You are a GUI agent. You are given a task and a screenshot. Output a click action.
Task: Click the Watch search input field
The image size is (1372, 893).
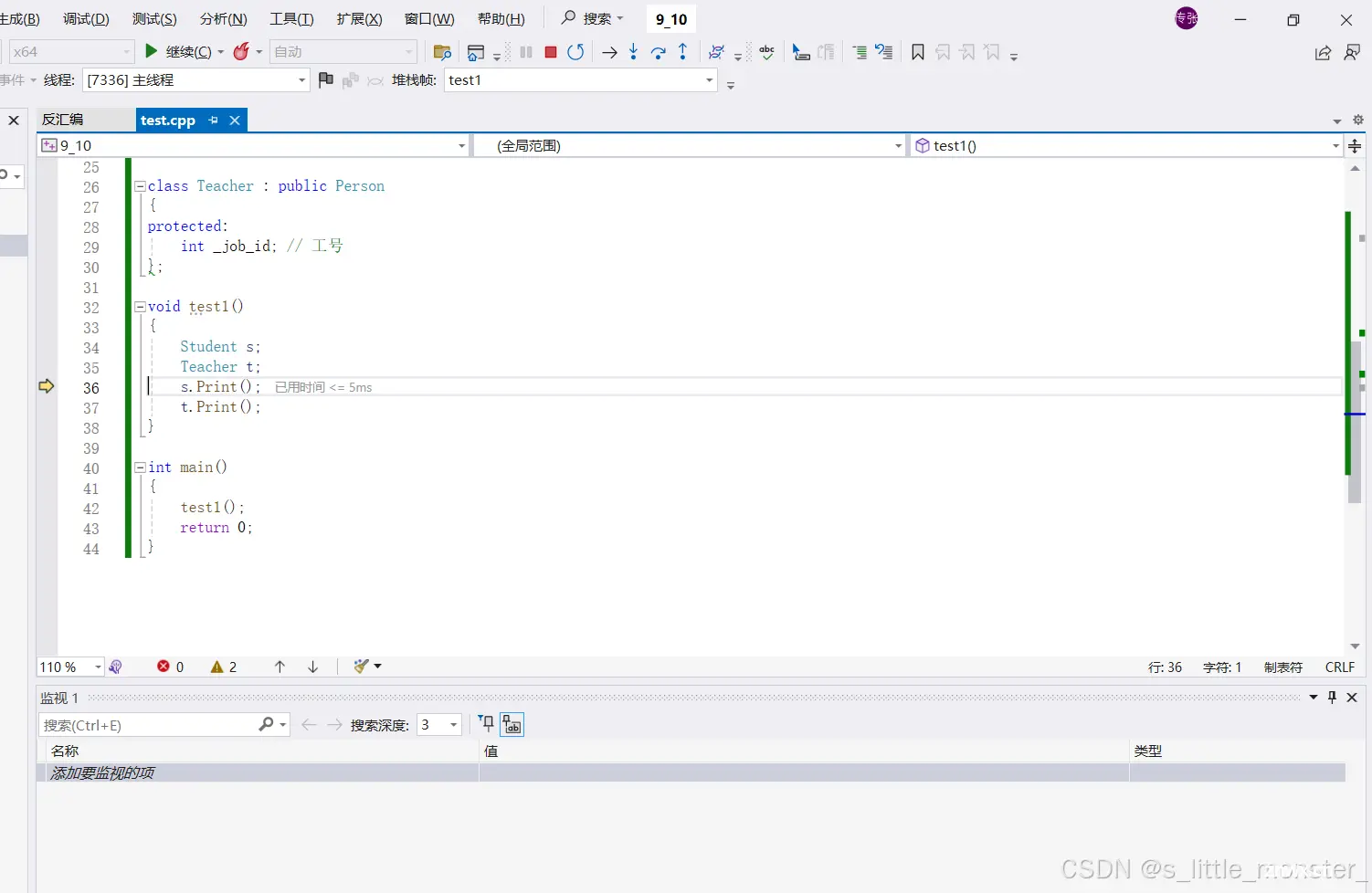click(149, 725)
